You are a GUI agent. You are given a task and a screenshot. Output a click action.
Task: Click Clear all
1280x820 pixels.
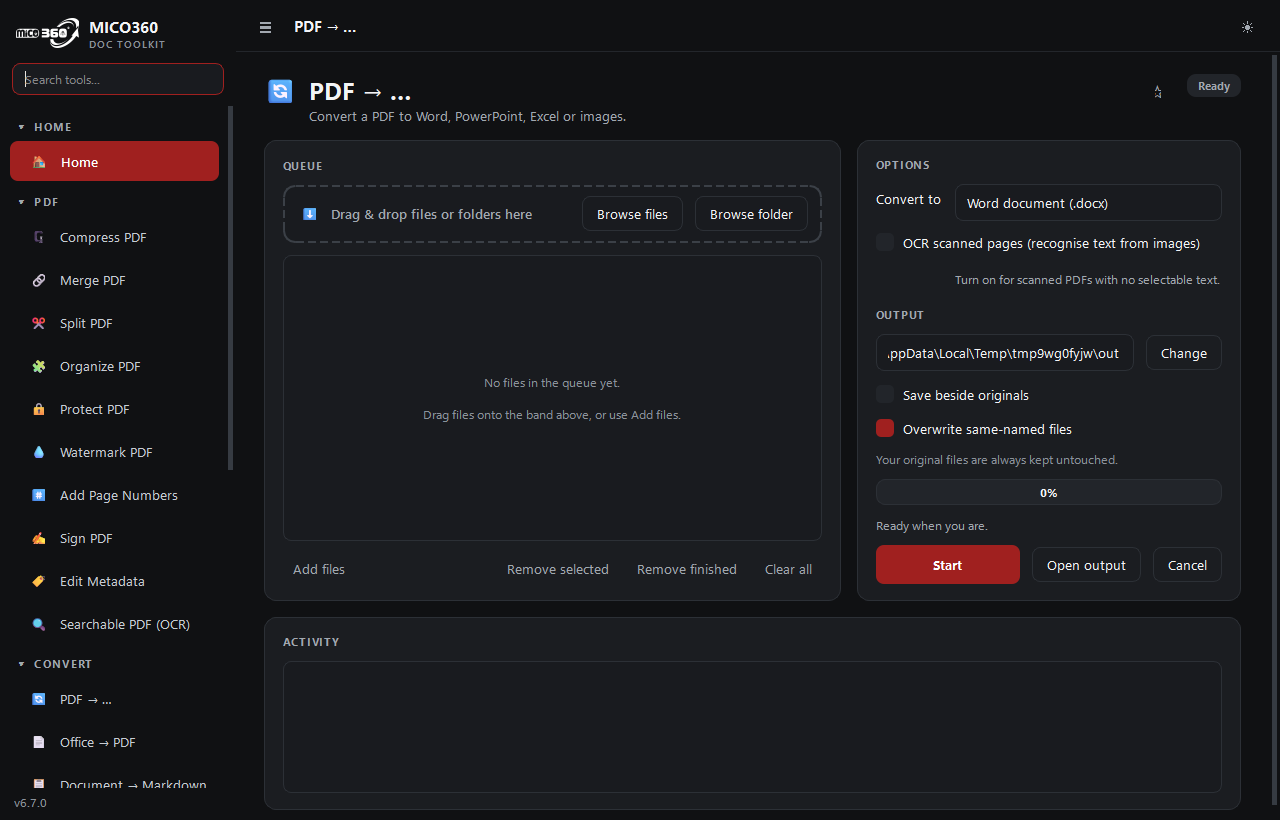click(x=788, y=569)
